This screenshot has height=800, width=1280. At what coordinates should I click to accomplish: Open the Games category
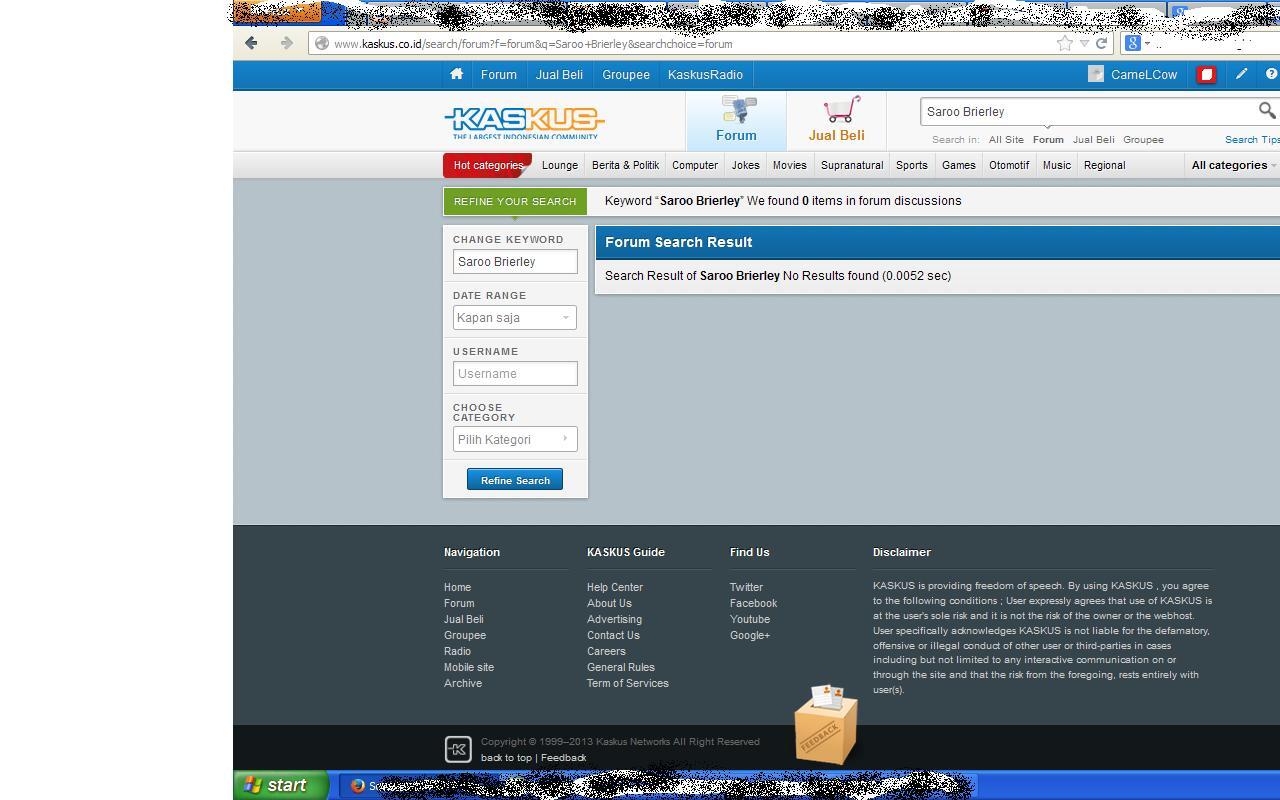pos(958,165)
